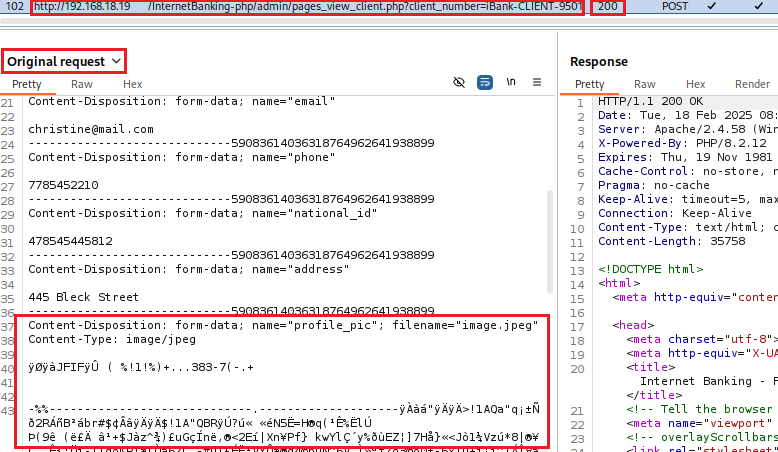Click the name="phone" Content-Disposition line
Screen dimensions: 778x452
[x=182, y=157]
